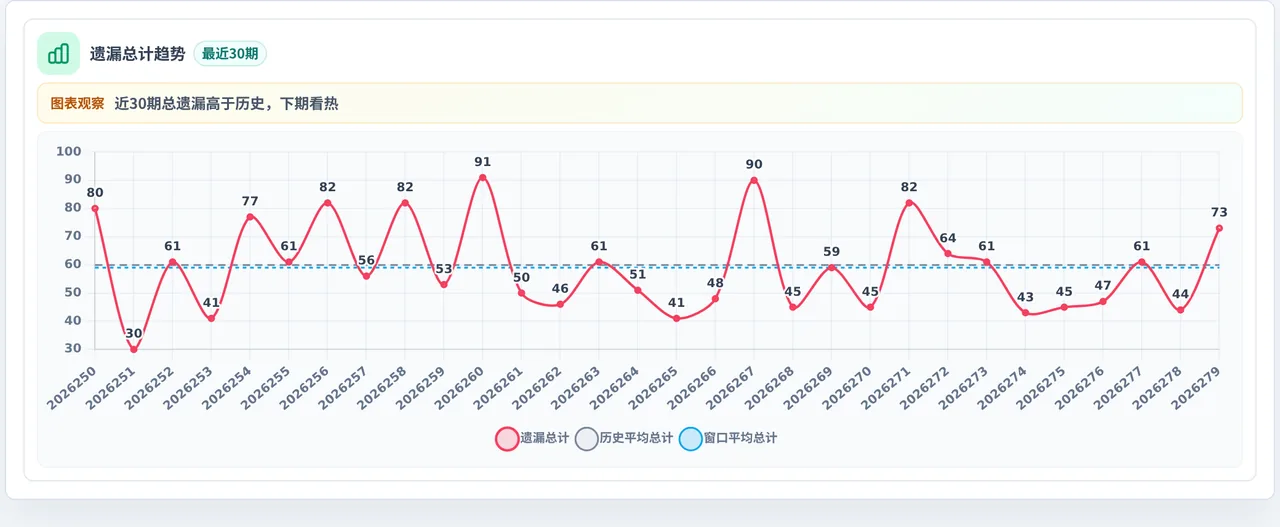This screenshot has width=1280, height=527.
Task: Click the 最近30期 badge
Action: pyautogui.click(x=230, y=54)
